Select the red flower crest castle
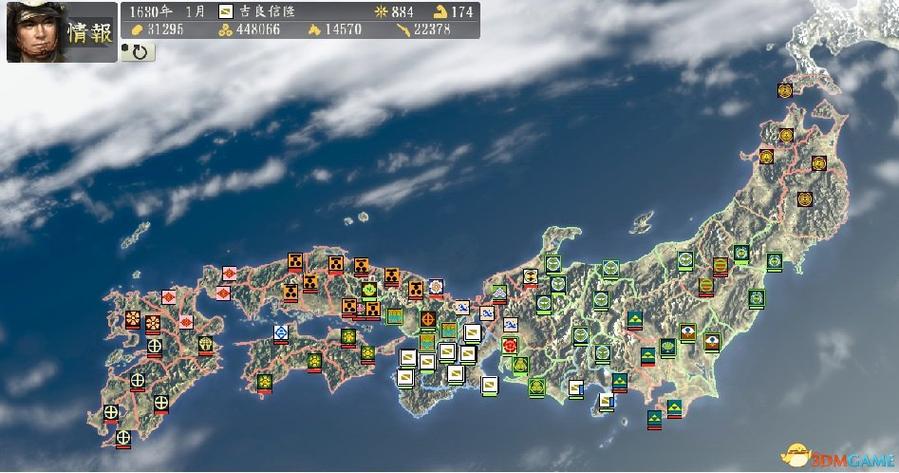Viewport: 899px width, 473px height. tap(510, 346)
